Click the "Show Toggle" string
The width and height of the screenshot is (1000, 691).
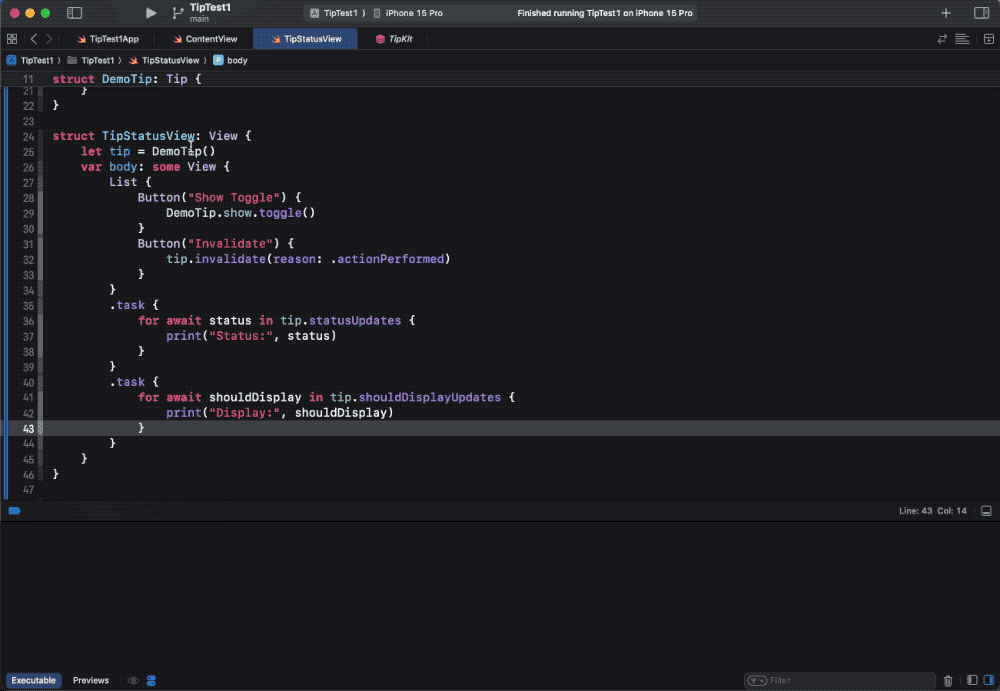[x=234, y=198]
